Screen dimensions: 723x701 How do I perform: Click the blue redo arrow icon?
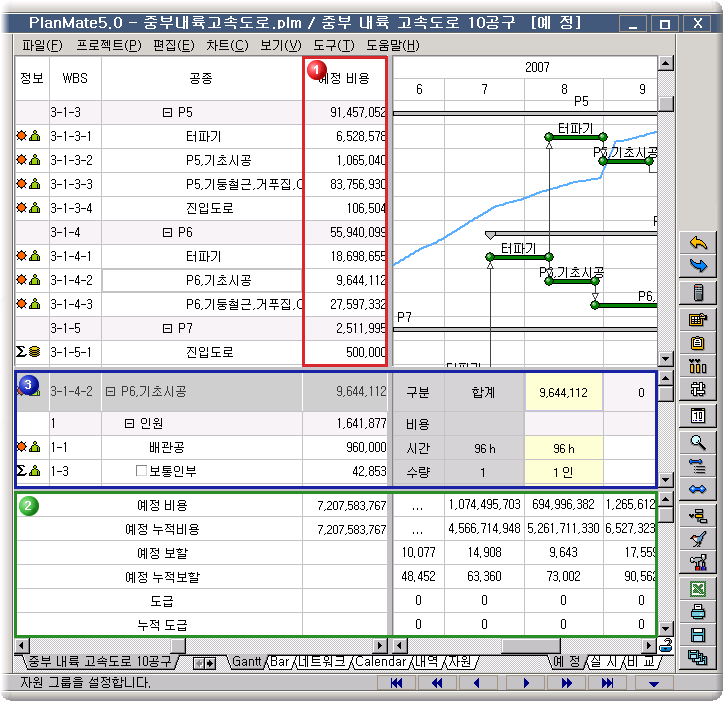698,266
